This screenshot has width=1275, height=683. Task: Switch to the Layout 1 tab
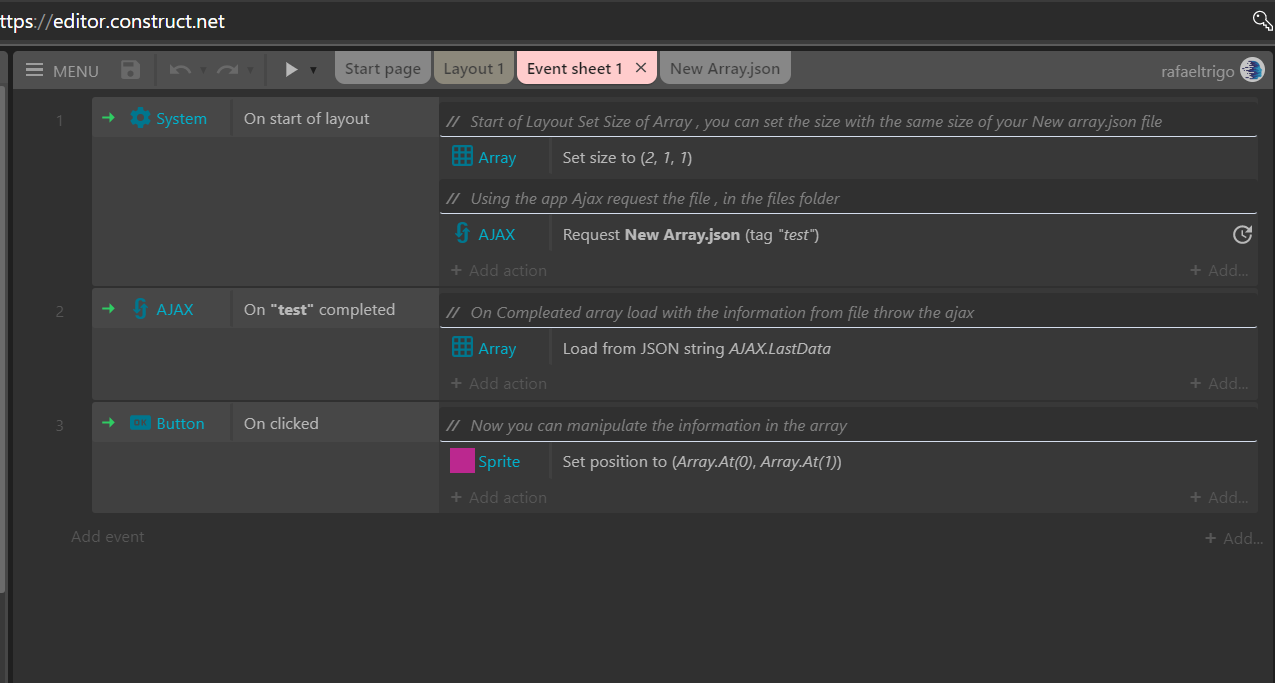[x=474, y=69]
